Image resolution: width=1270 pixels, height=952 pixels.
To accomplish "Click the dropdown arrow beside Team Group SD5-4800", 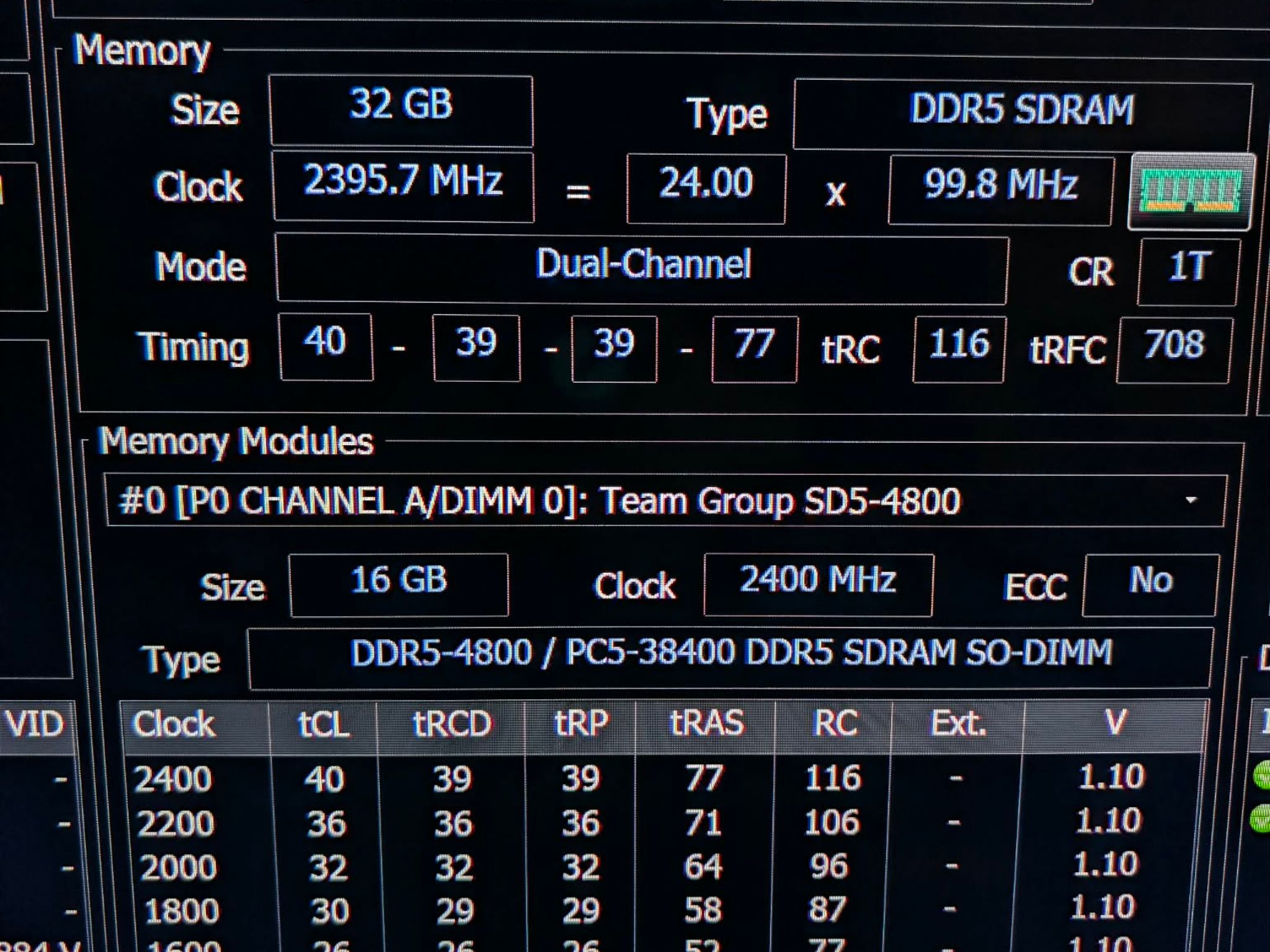I will 1191,500.
